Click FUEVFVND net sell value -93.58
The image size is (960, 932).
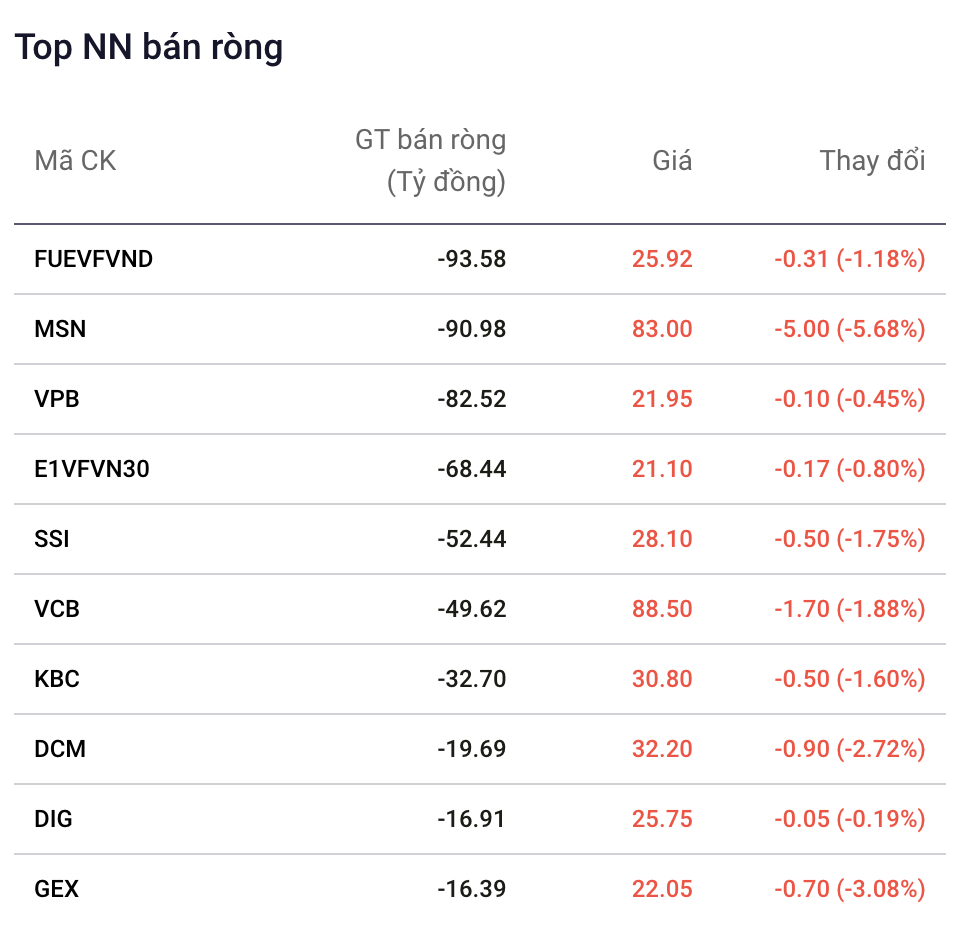pos(471,259)
